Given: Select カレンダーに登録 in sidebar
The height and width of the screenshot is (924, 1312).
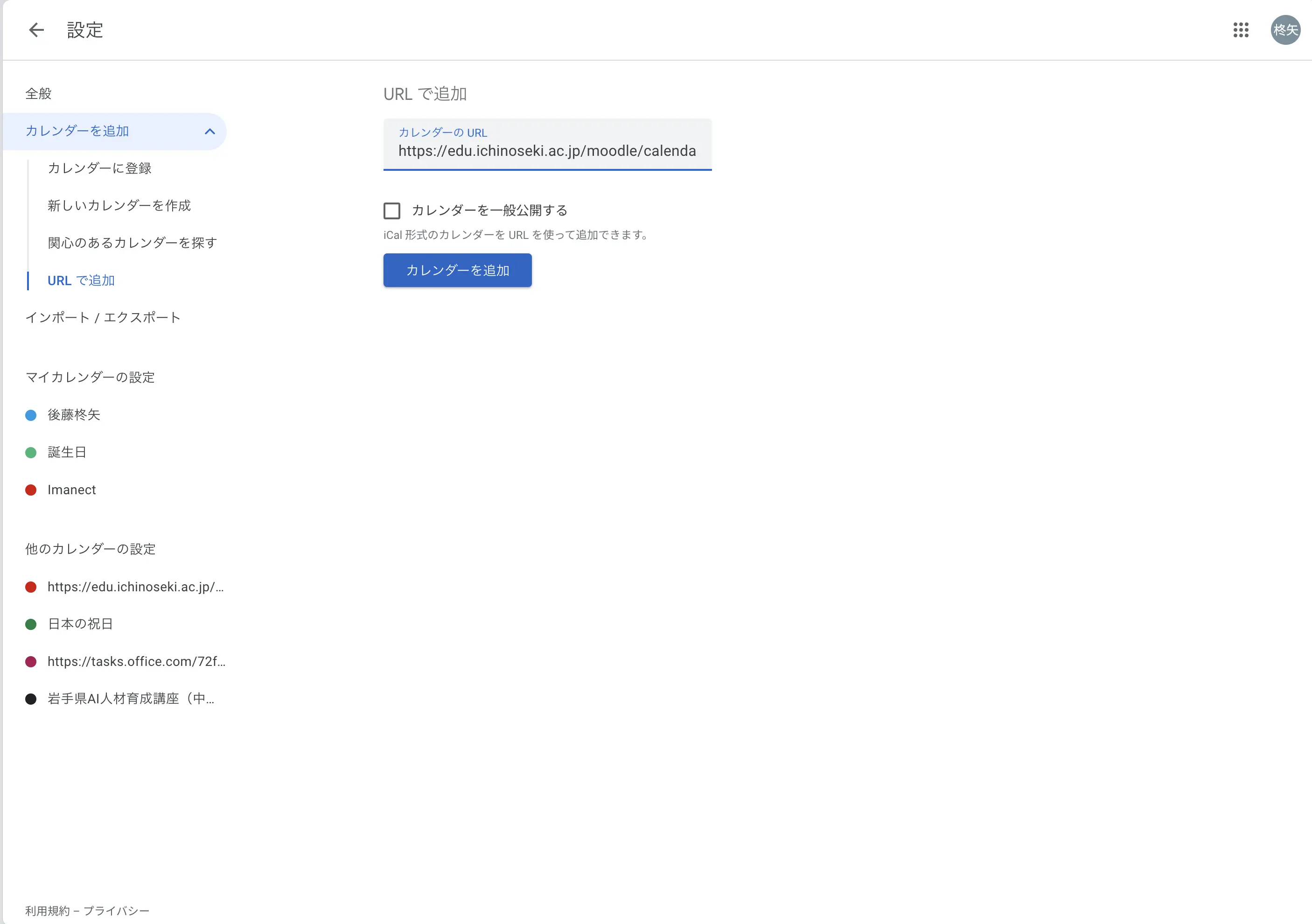Looking at the screenshot, I should [99, 168].
